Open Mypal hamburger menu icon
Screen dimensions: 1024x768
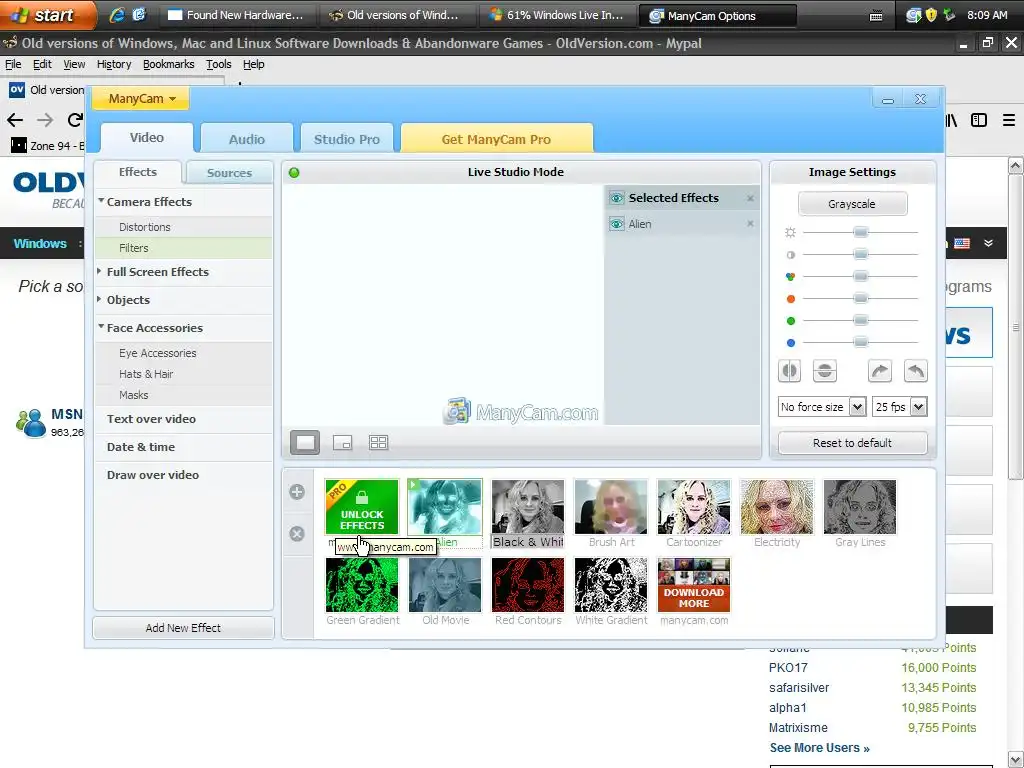click(x=1009, y=120)
